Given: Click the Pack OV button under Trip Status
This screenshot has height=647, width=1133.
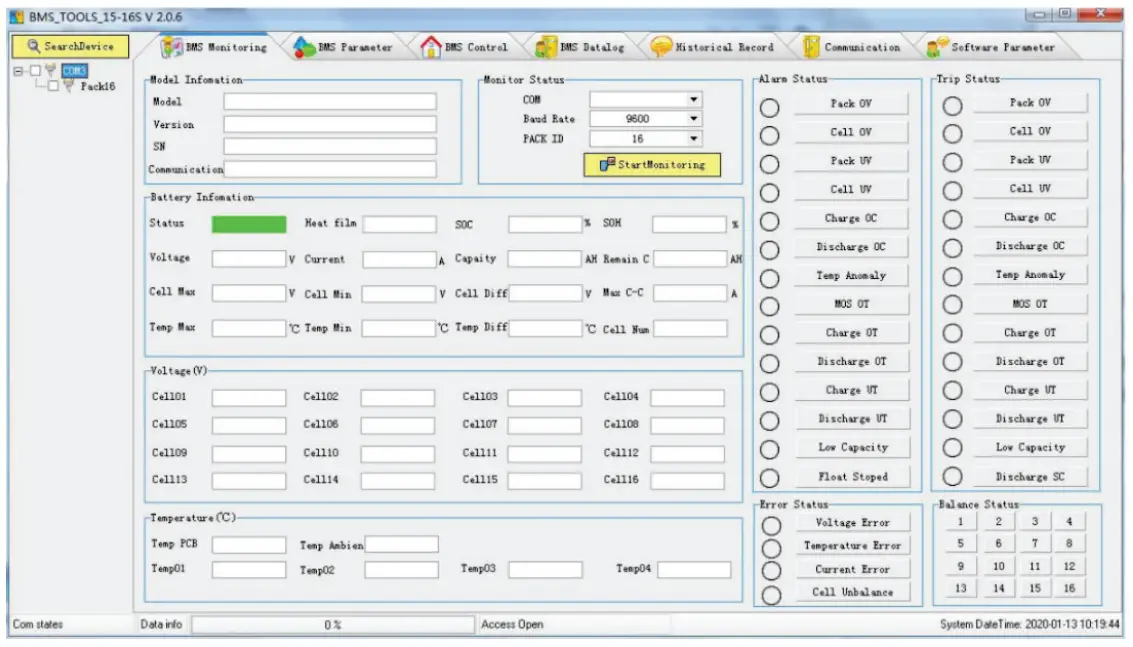Looking at the screenshot, I should tap(1030, 102).
